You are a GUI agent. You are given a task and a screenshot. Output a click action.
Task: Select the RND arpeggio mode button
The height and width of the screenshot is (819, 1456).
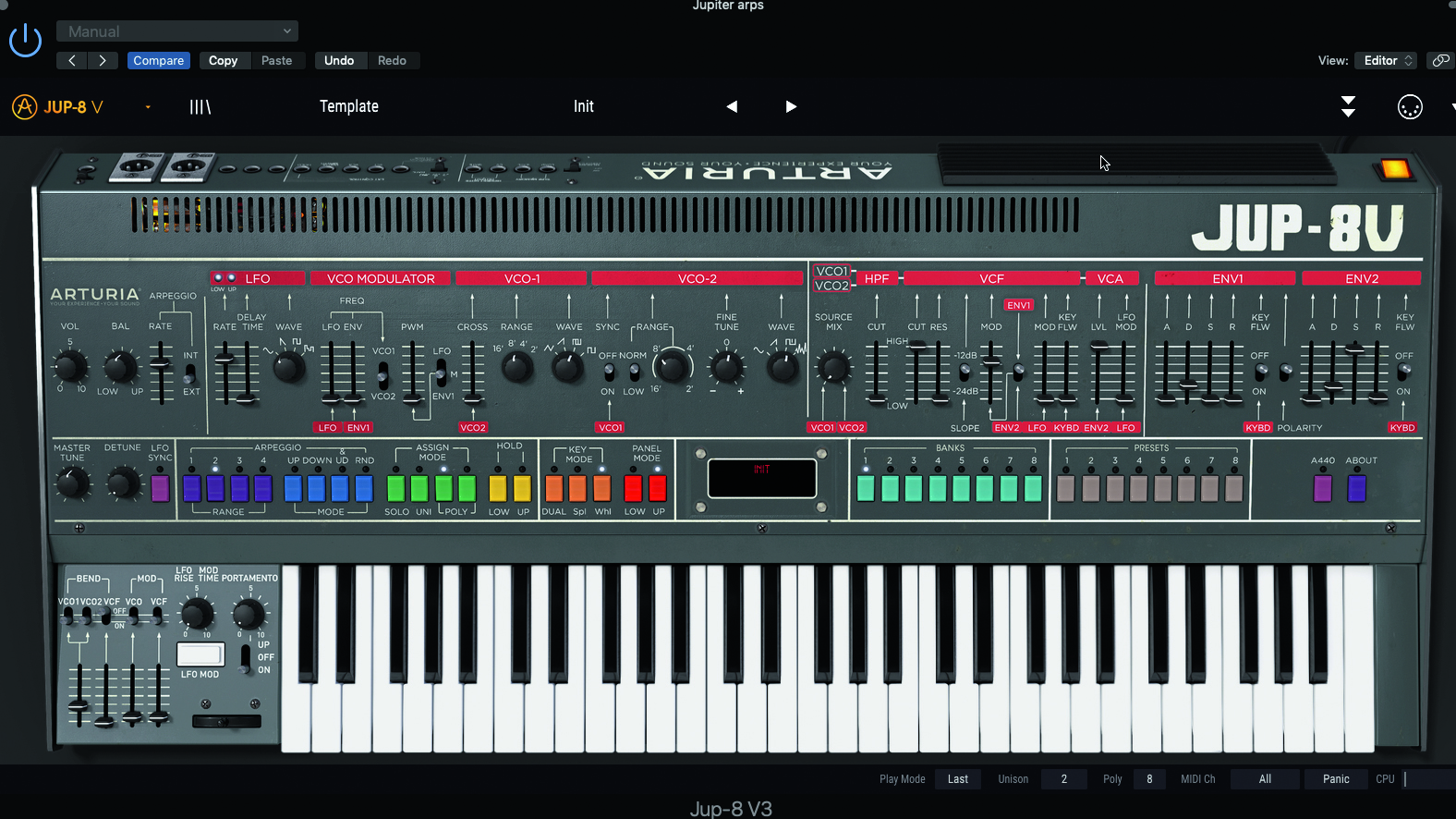point(364,487)
